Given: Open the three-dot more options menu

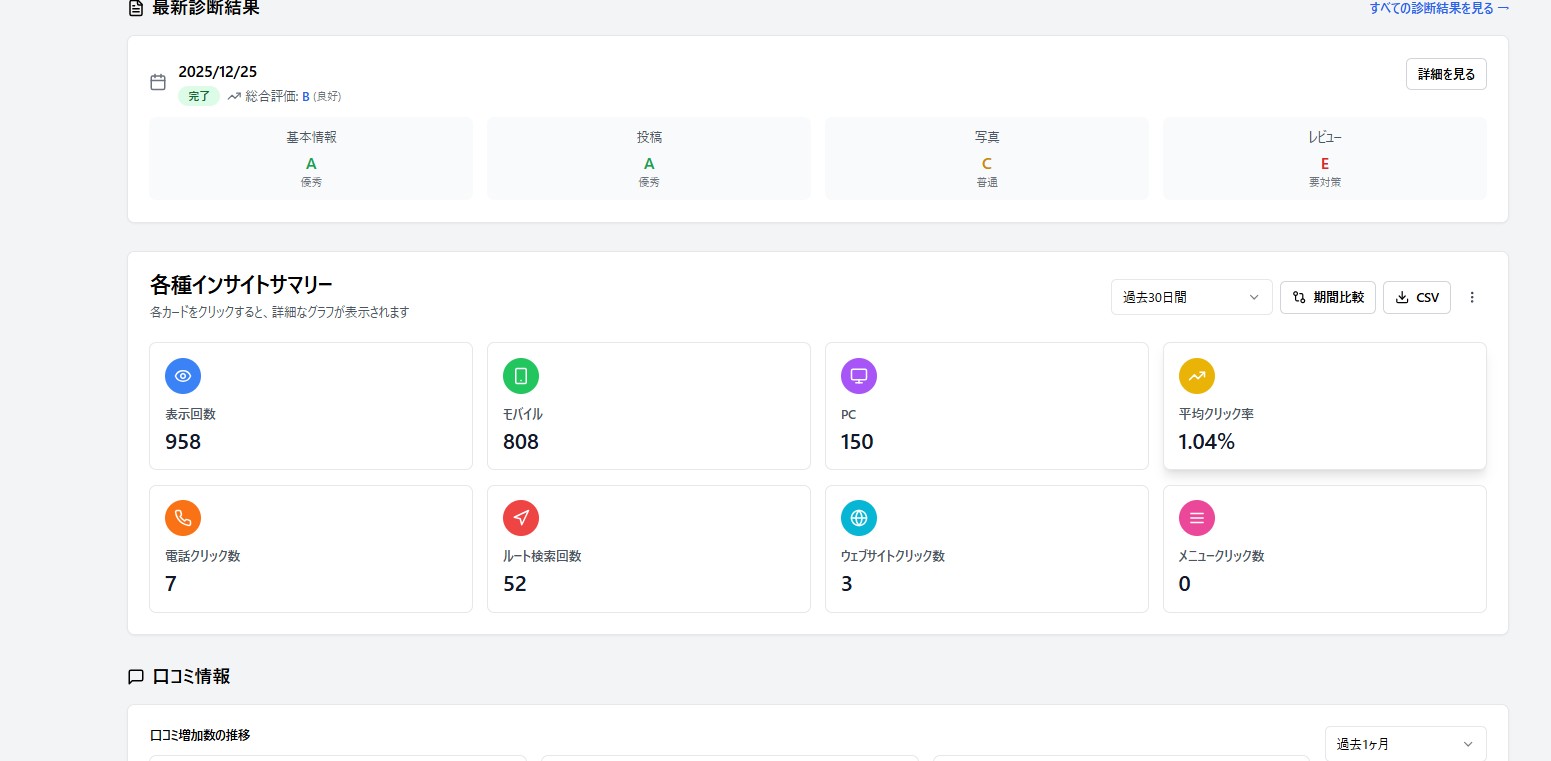Looking at the screenshot, I should click(x=1472, y=297).
